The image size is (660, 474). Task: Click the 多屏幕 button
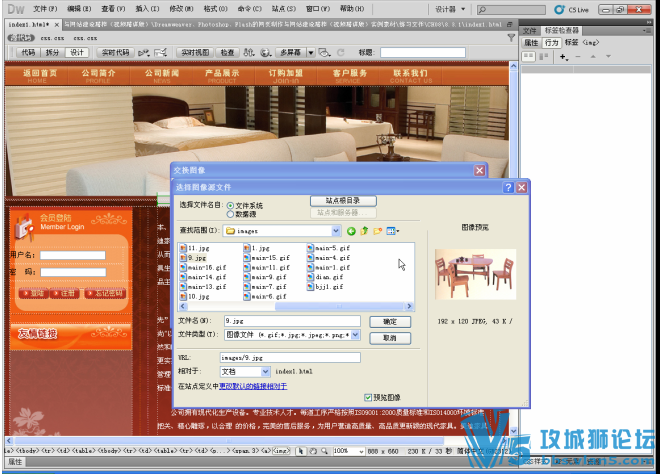tap(290, 53)
